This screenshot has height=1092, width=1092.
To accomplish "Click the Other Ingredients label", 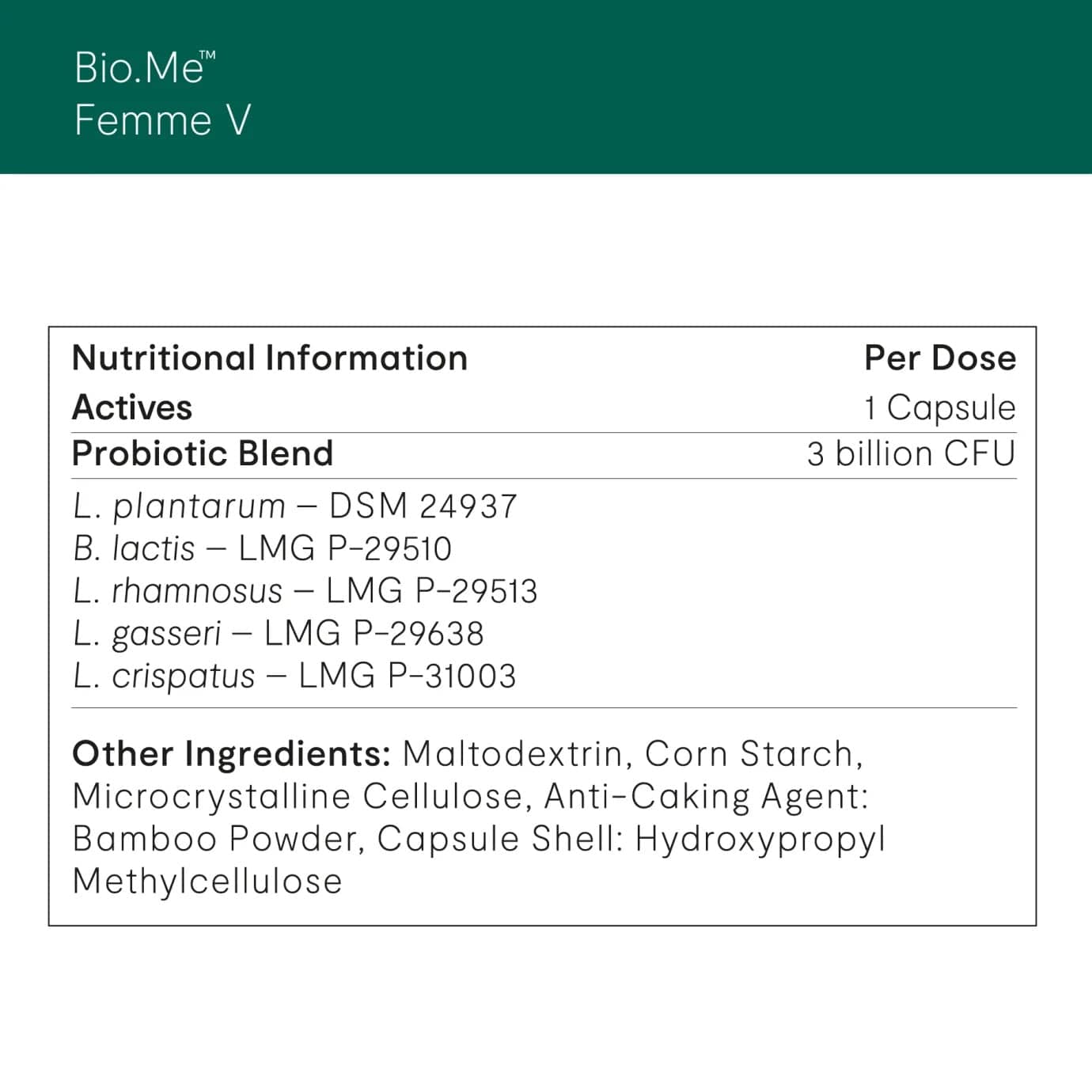I will click(x=231, y=753).
